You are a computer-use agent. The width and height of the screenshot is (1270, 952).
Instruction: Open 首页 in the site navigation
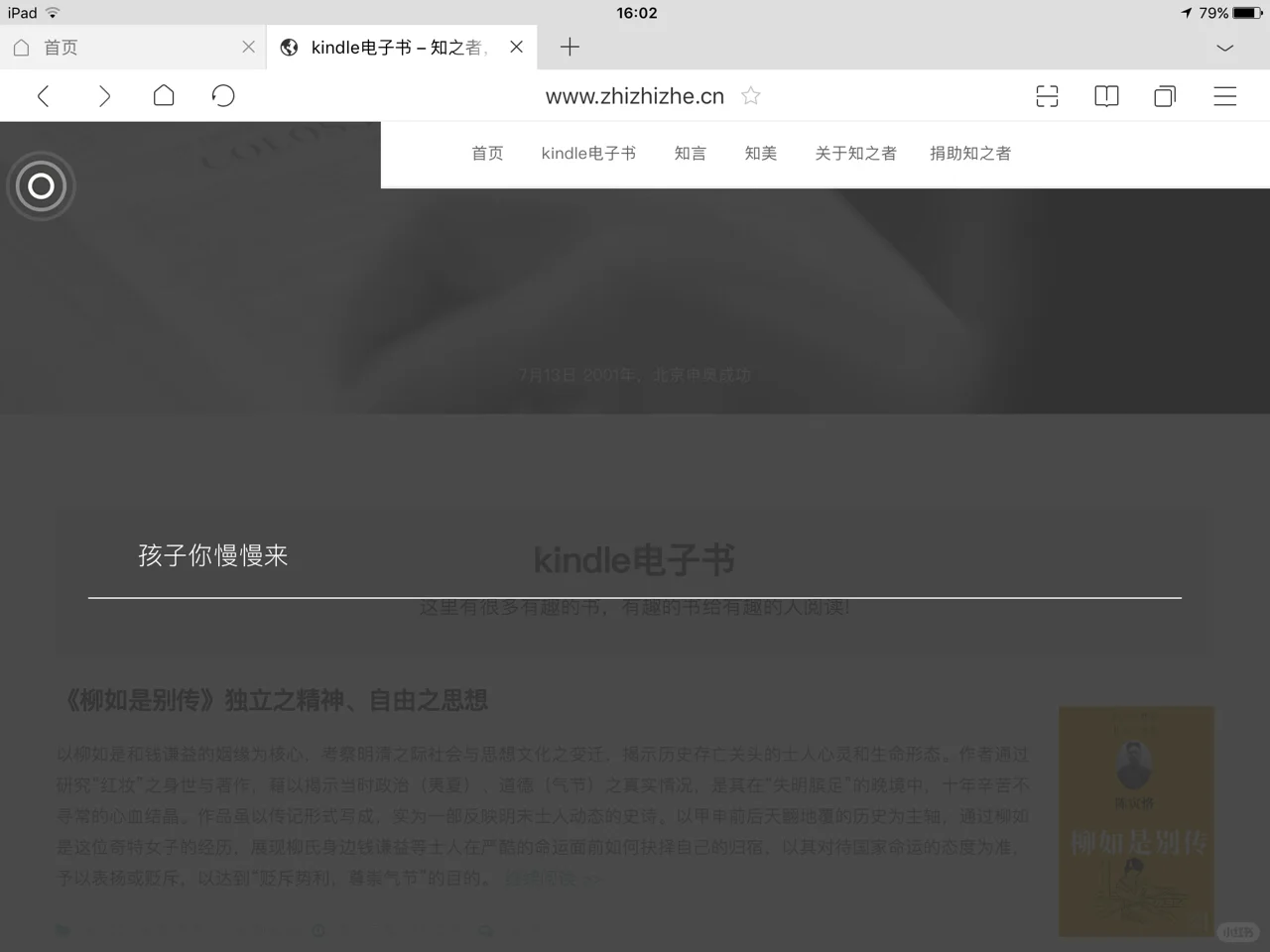(487, 154)
